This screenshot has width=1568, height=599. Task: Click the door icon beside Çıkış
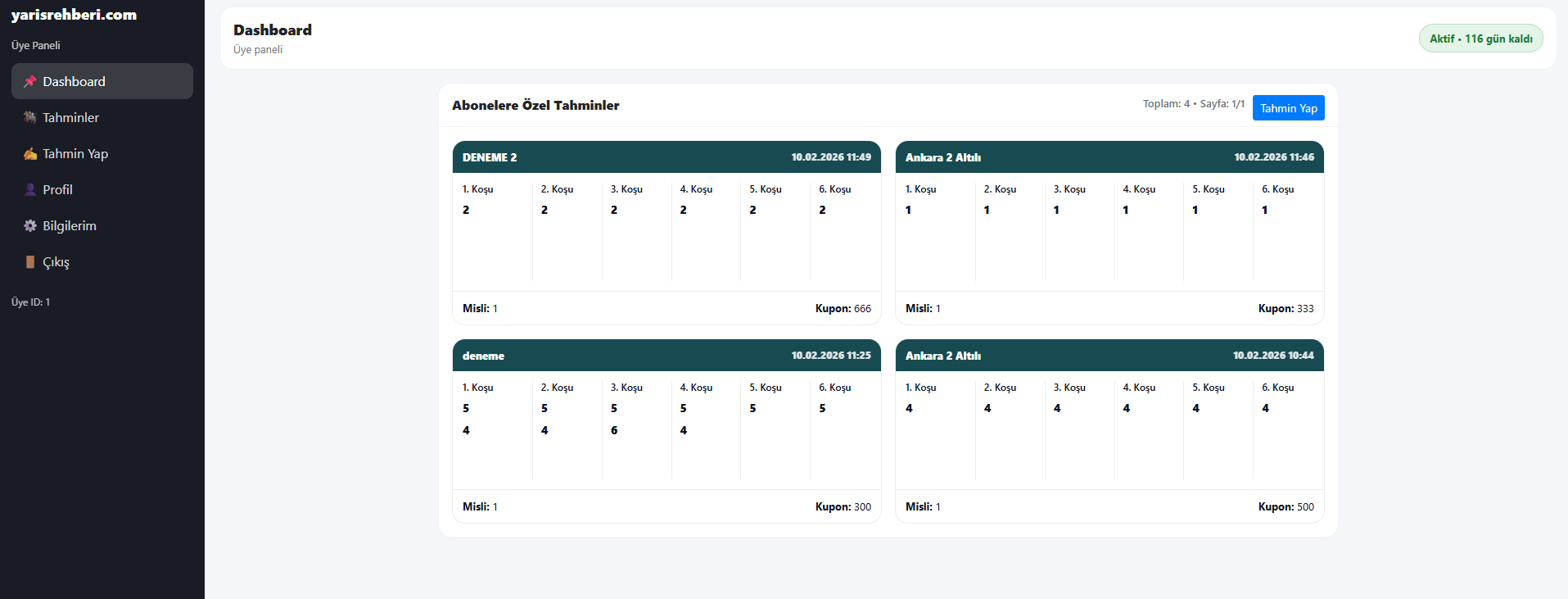[30, 262]
